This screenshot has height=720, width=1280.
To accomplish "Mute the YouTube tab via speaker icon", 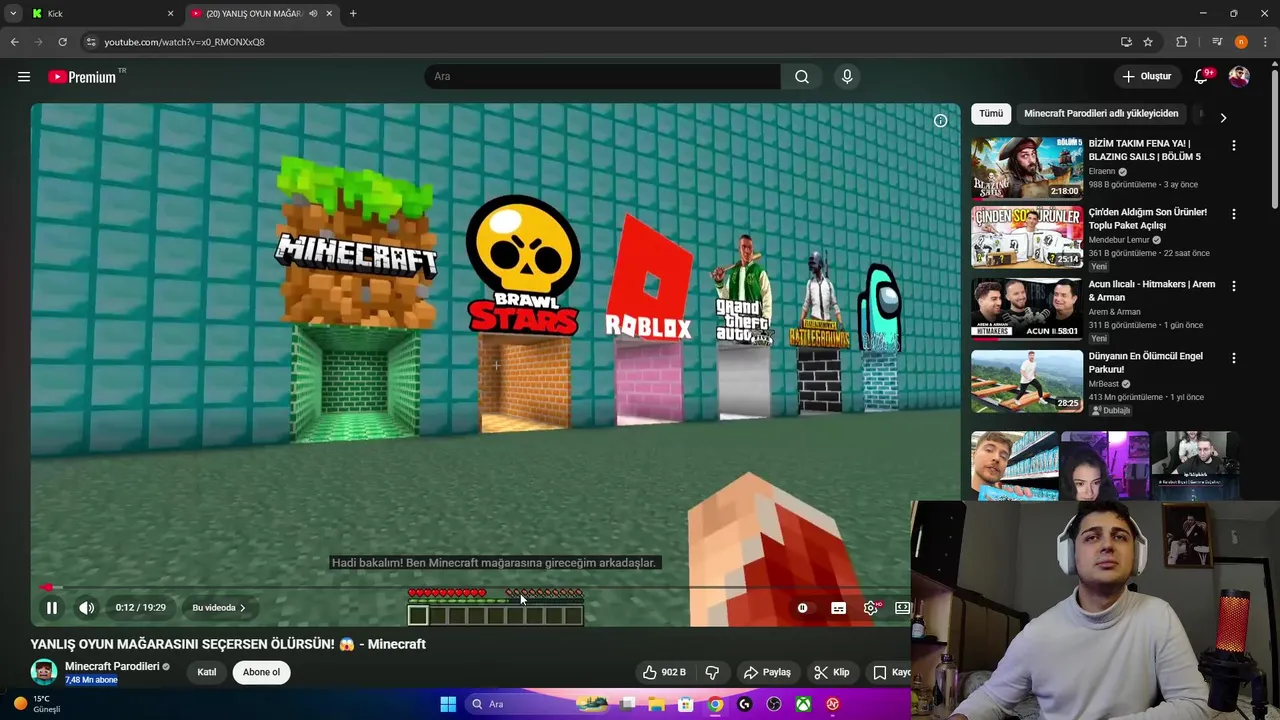I will (x=313, y=14).
